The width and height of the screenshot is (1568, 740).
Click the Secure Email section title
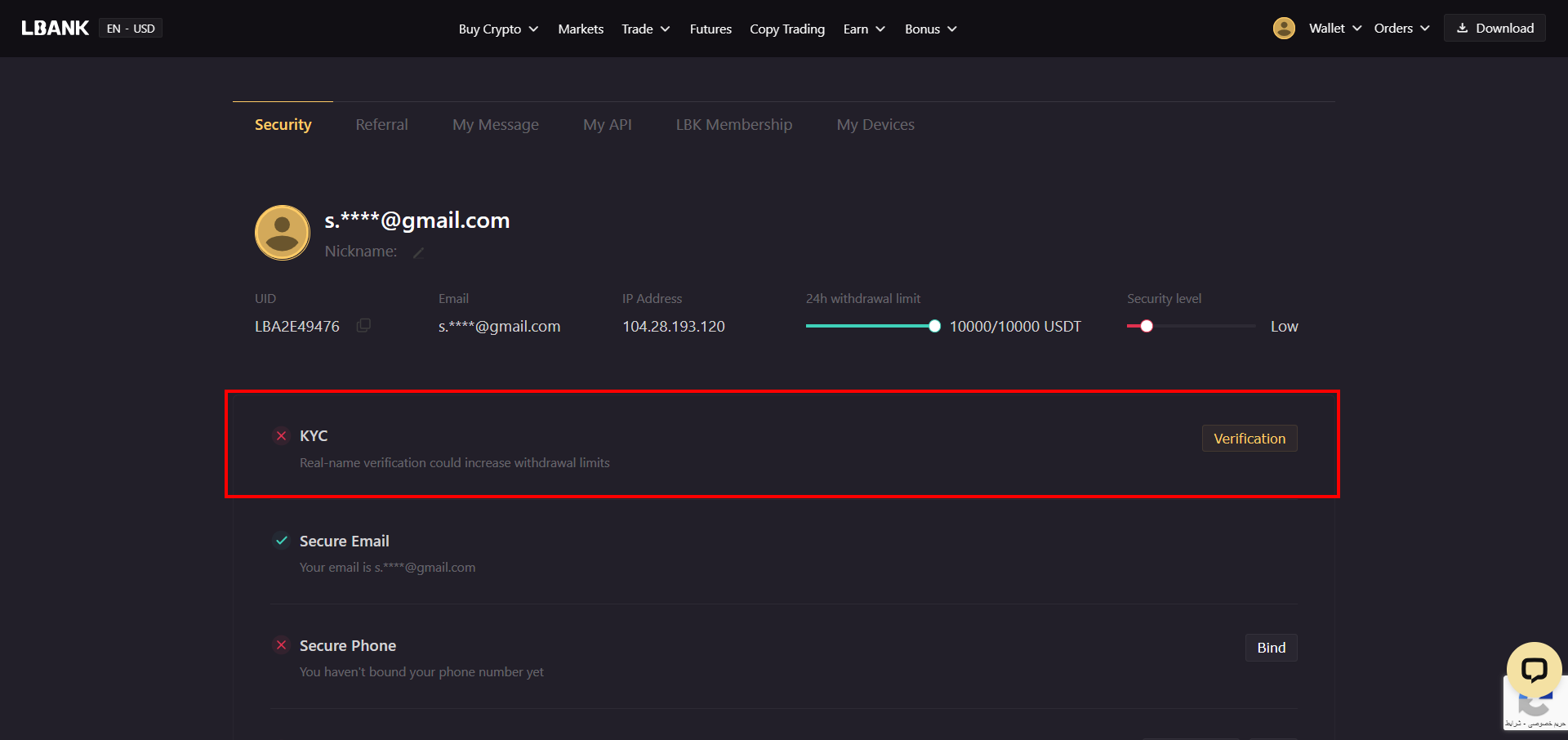345,541
